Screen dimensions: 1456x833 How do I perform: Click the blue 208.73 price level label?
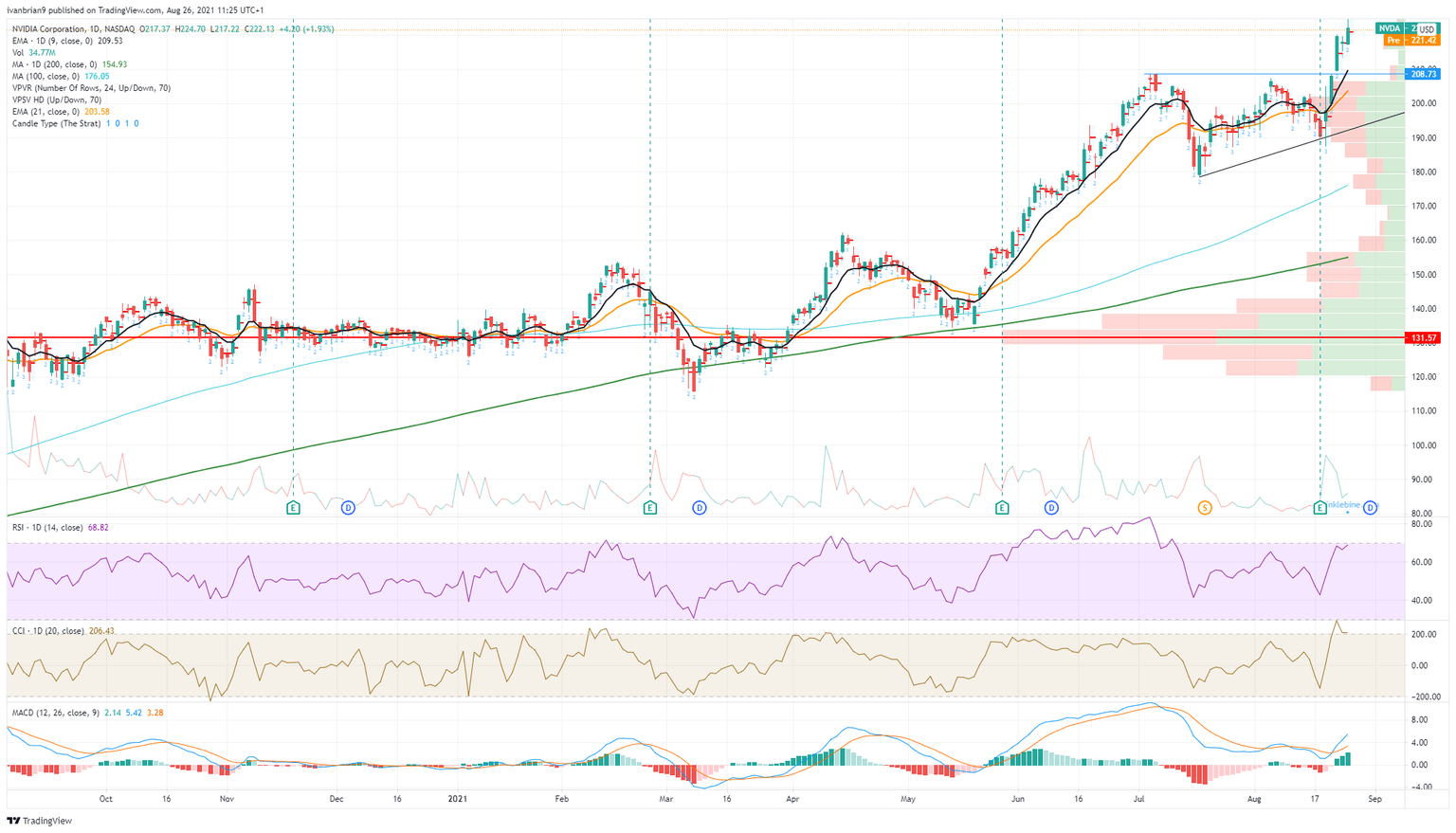(1423, 74)
